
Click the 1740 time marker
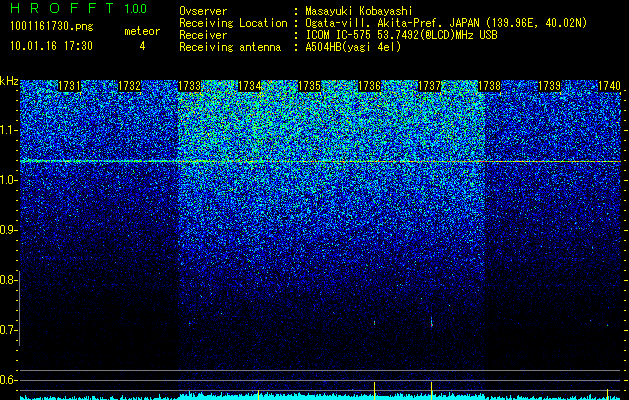click(609, 86)
